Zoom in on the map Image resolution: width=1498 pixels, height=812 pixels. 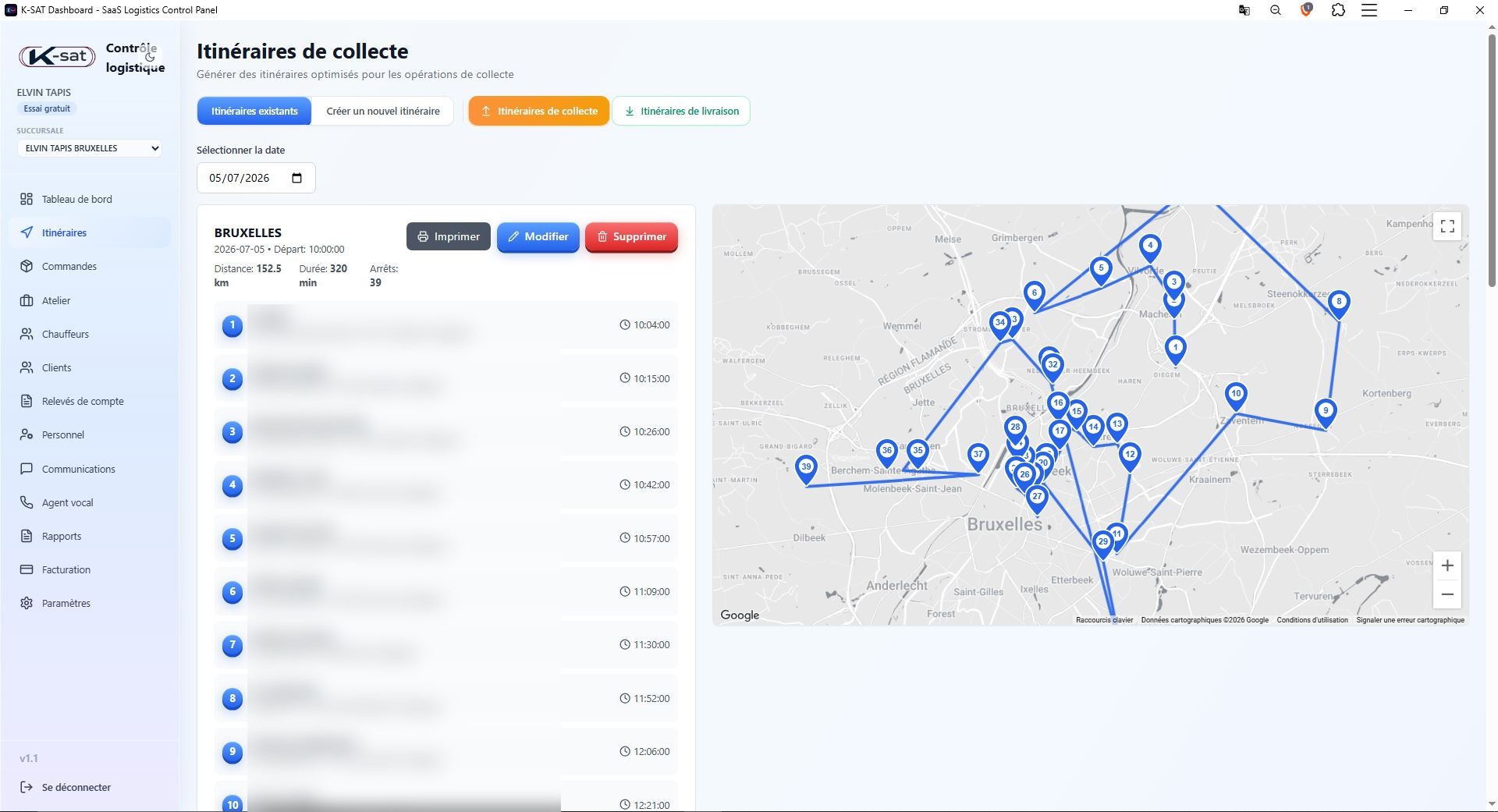point(1447,566)
